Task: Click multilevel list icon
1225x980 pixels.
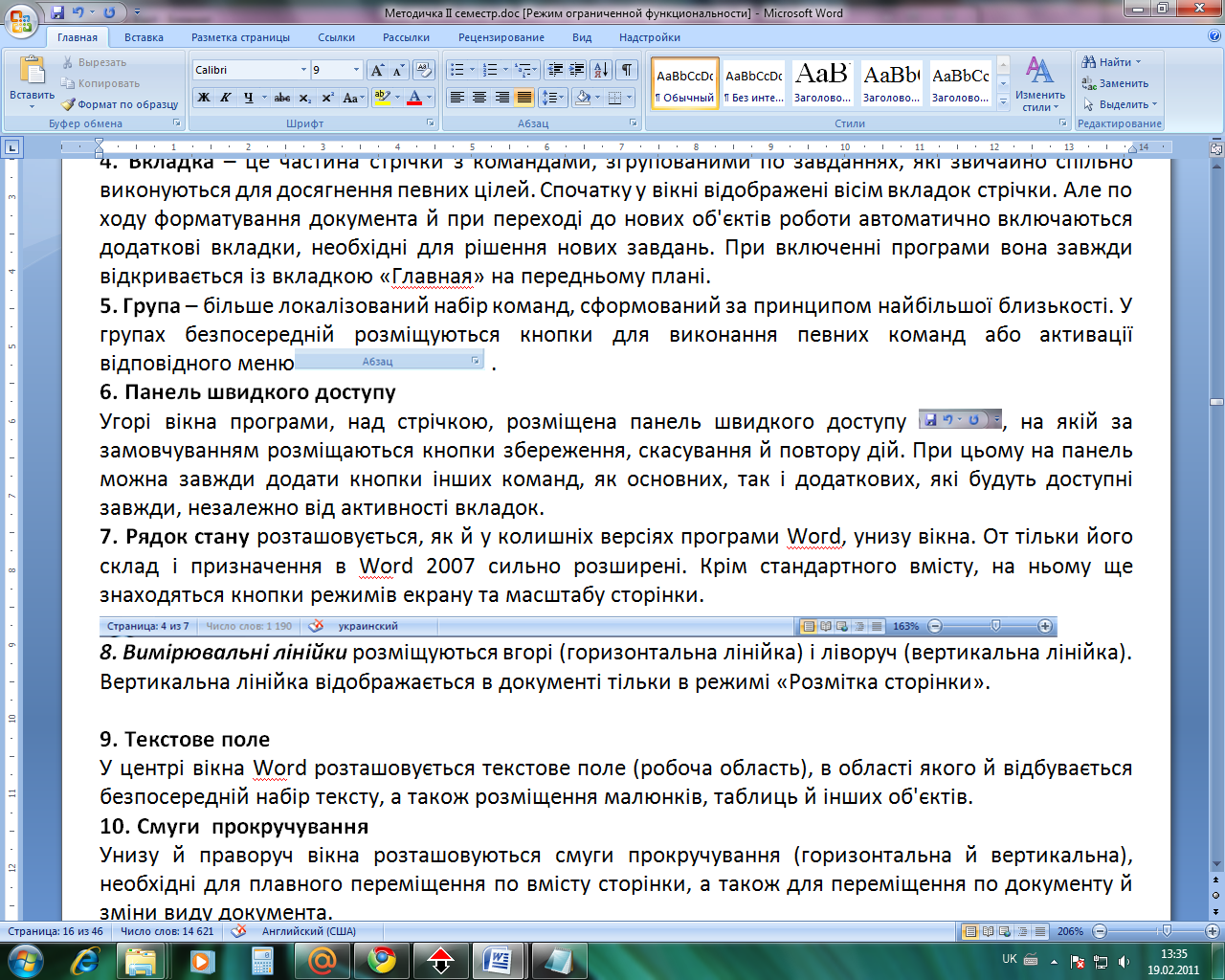Action: [523, 70]
